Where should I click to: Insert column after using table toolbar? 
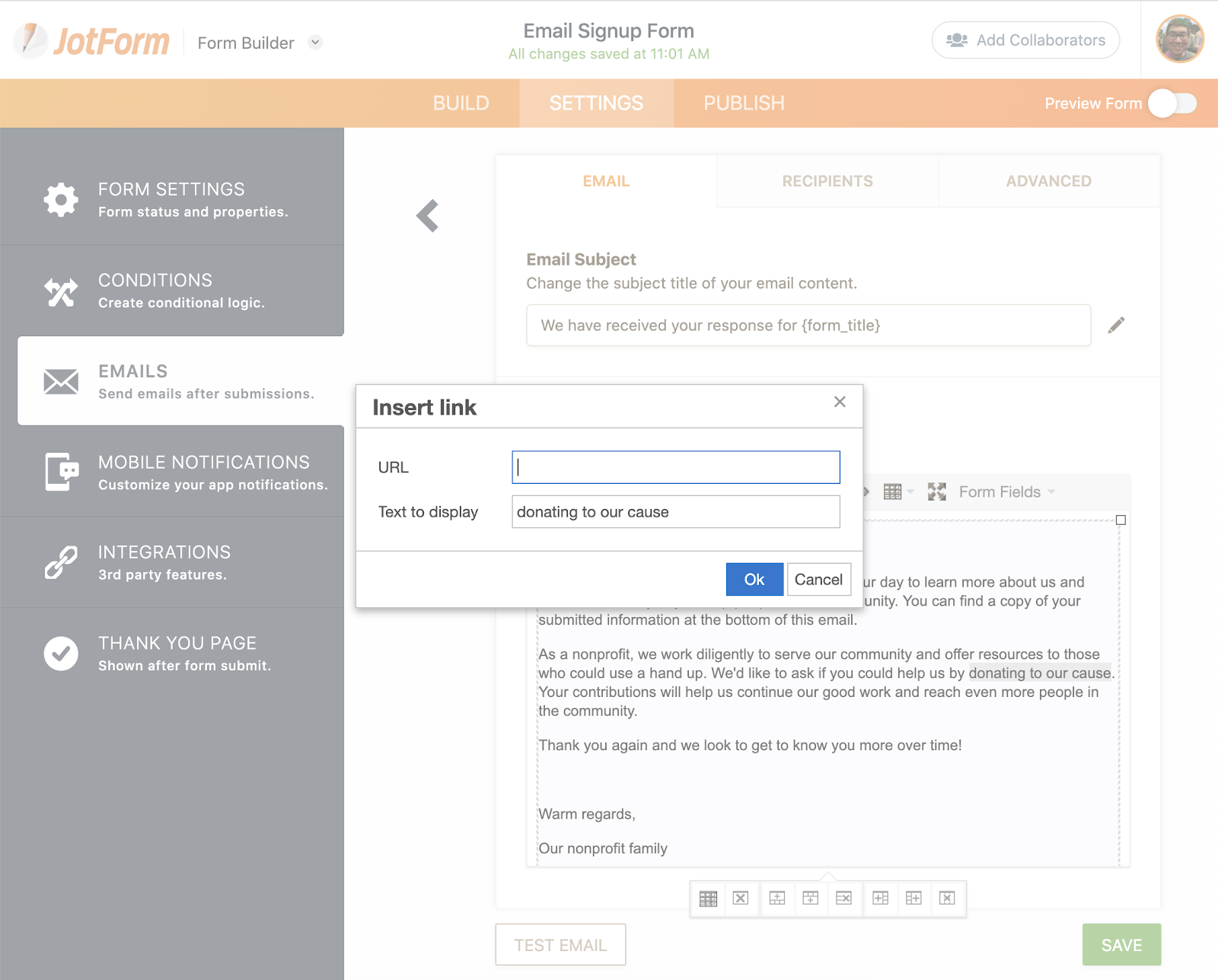pos(914,899)
